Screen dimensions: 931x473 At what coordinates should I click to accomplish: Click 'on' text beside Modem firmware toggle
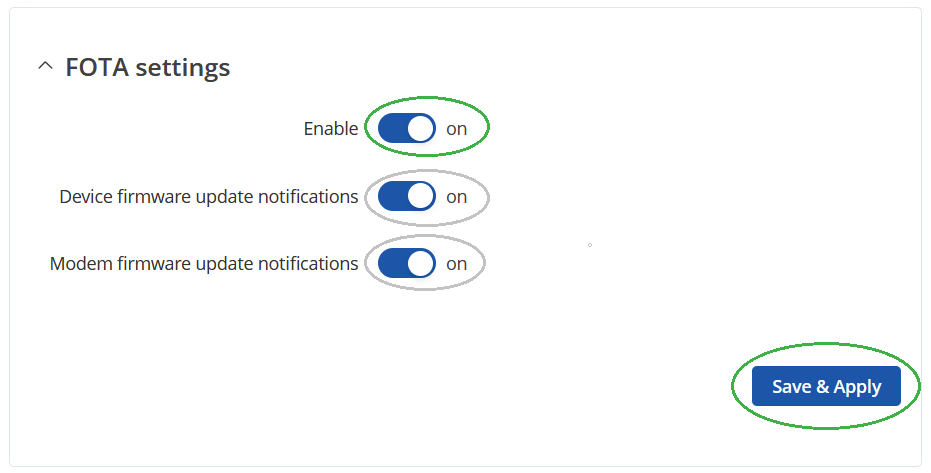[457, 264]
